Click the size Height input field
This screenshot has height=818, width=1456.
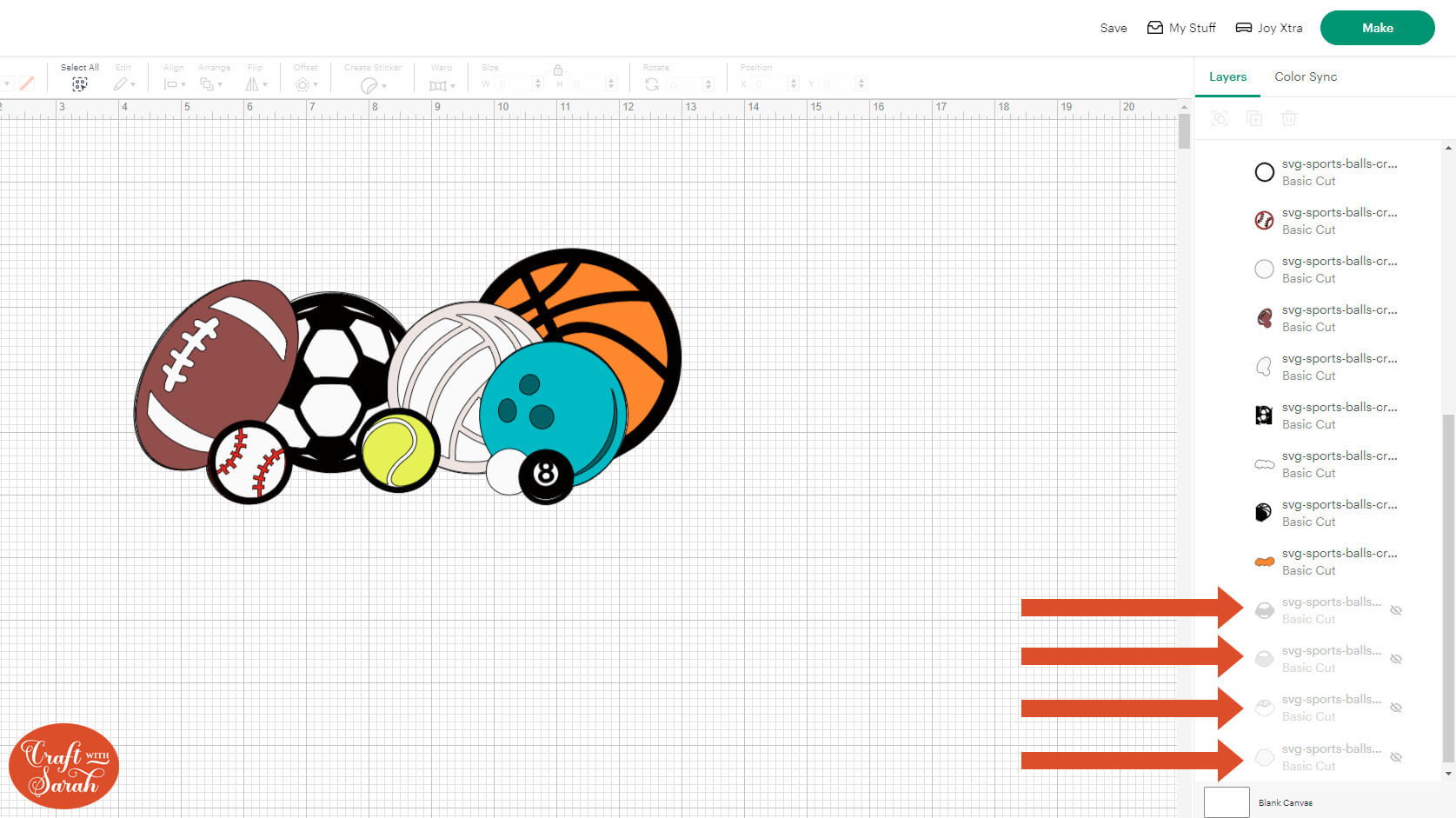tap(587, 84)
